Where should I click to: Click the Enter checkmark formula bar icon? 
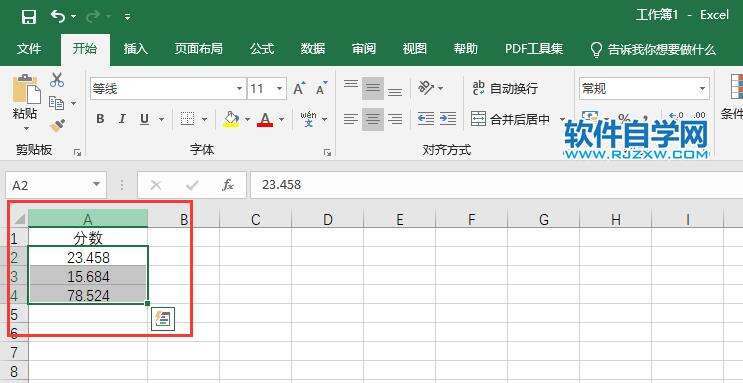pos(192,185)
